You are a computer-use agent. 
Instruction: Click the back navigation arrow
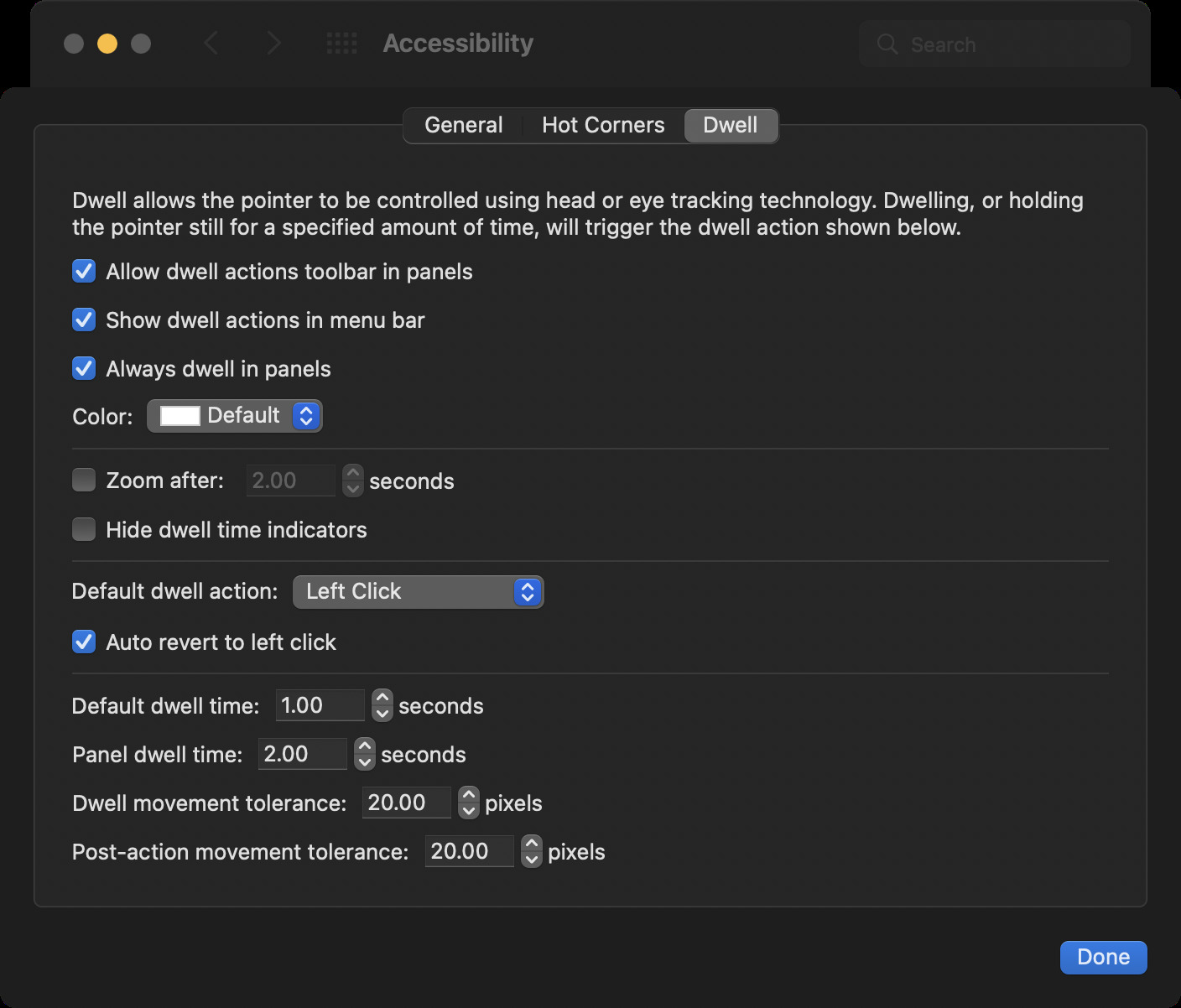pos(211,43)
